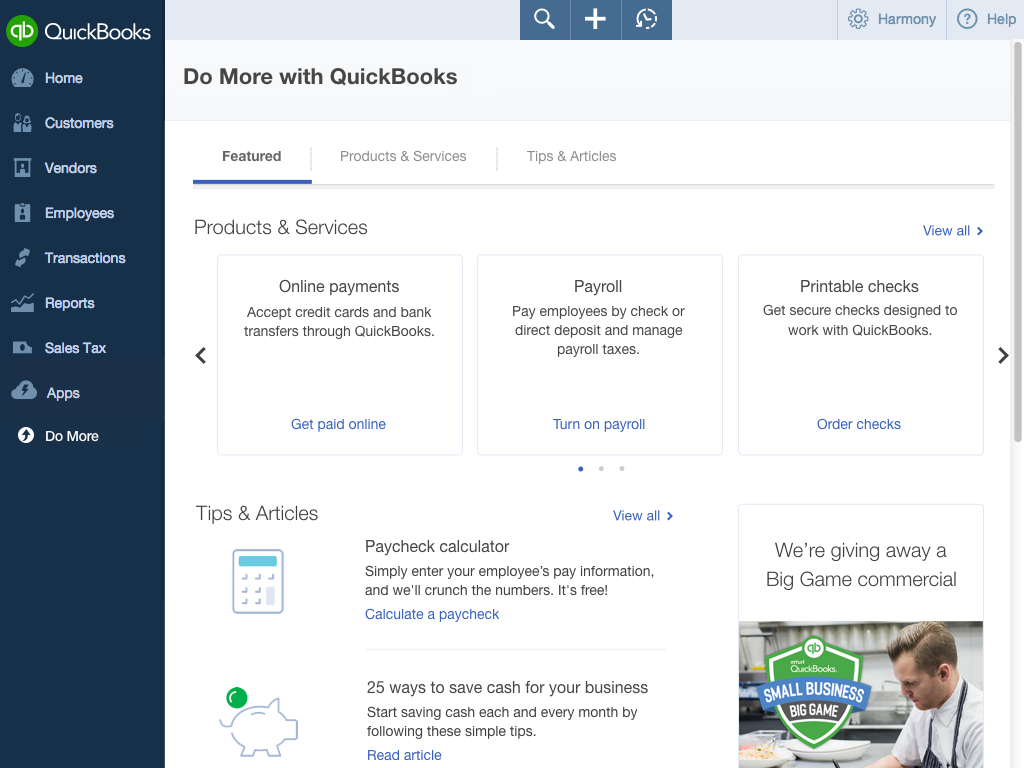Click the Home dashboard icon in sidebar

click(x=23, y=78)
